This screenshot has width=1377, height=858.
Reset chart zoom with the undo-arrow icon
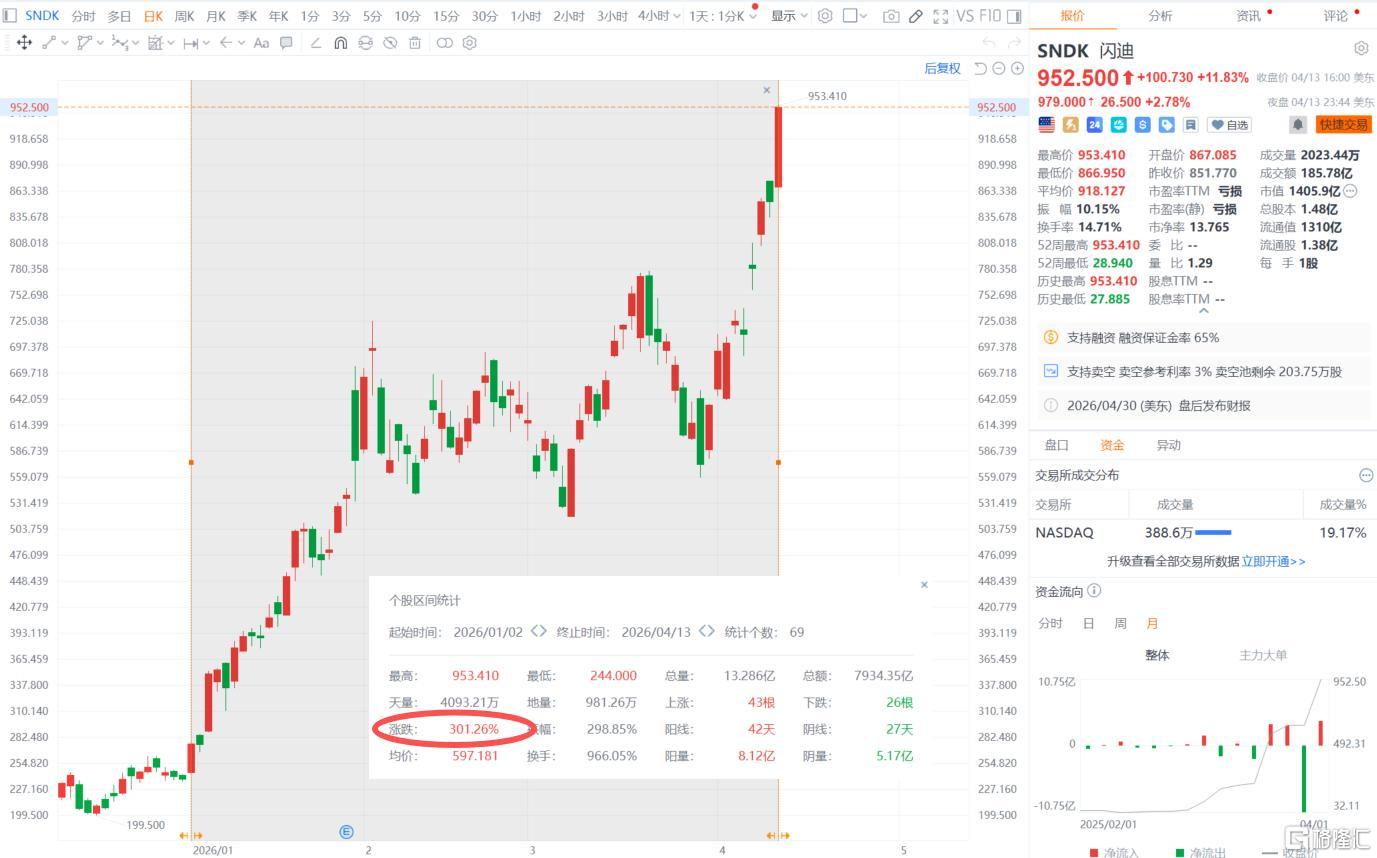pyautogui.click(x=980, y=68)
